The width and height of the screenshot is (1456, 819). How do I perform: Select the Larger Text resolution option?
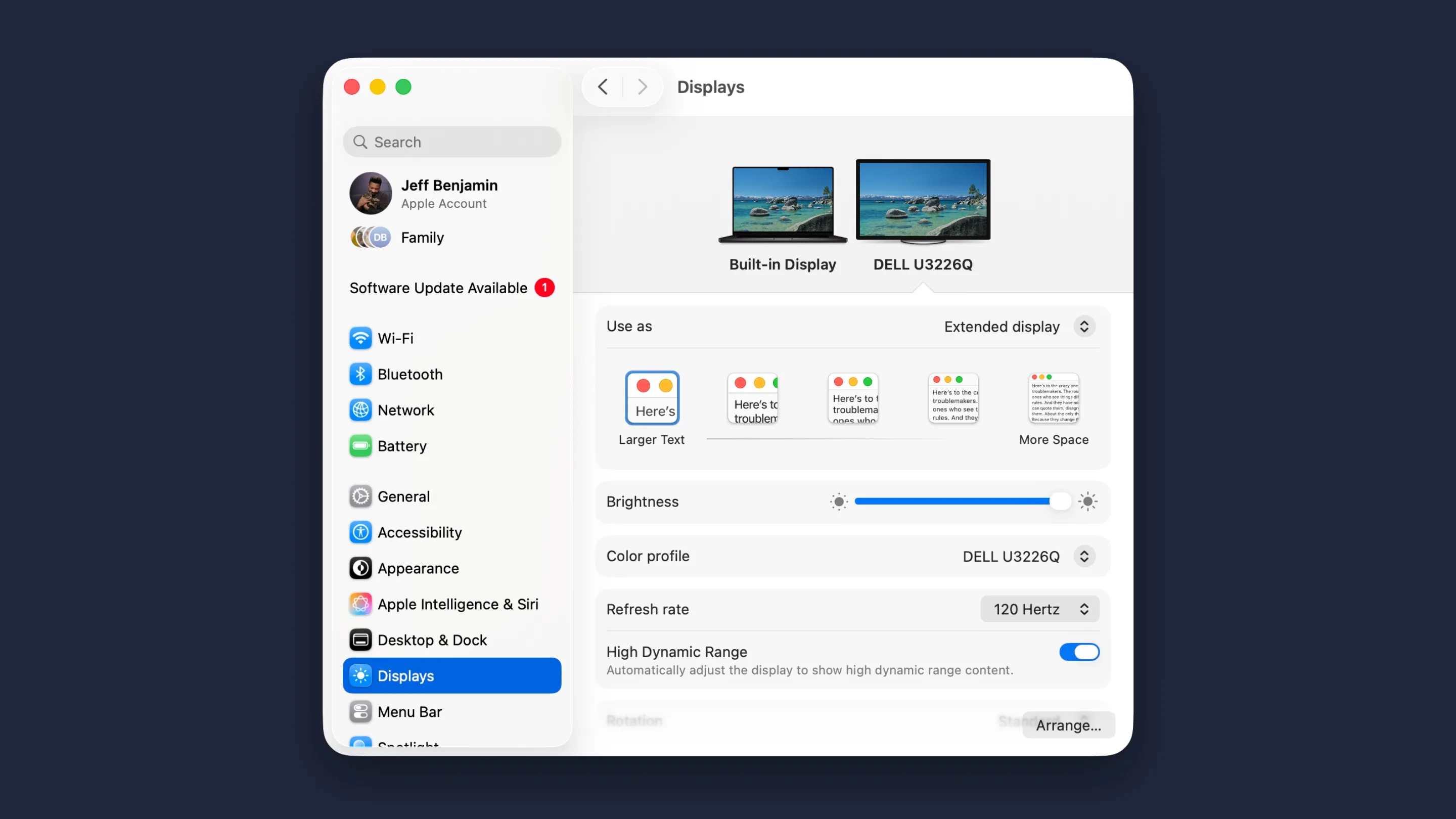pos(652,398)
